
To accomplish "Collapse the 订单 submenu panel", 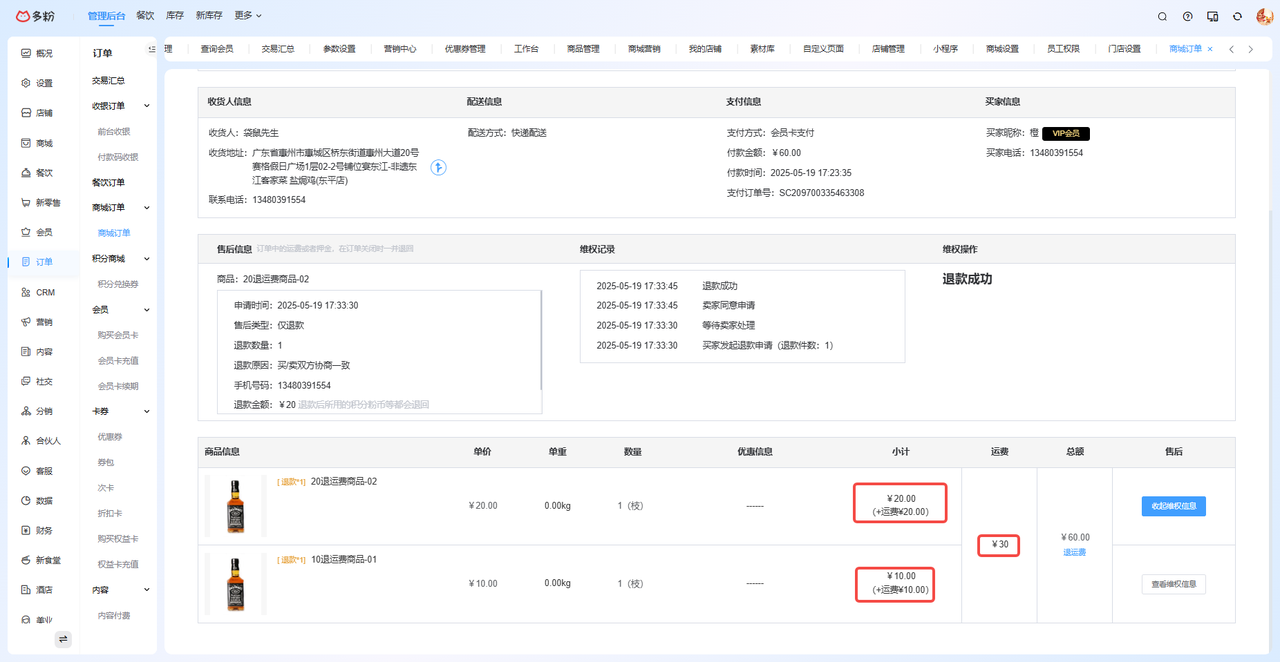I will click(152, 50).
